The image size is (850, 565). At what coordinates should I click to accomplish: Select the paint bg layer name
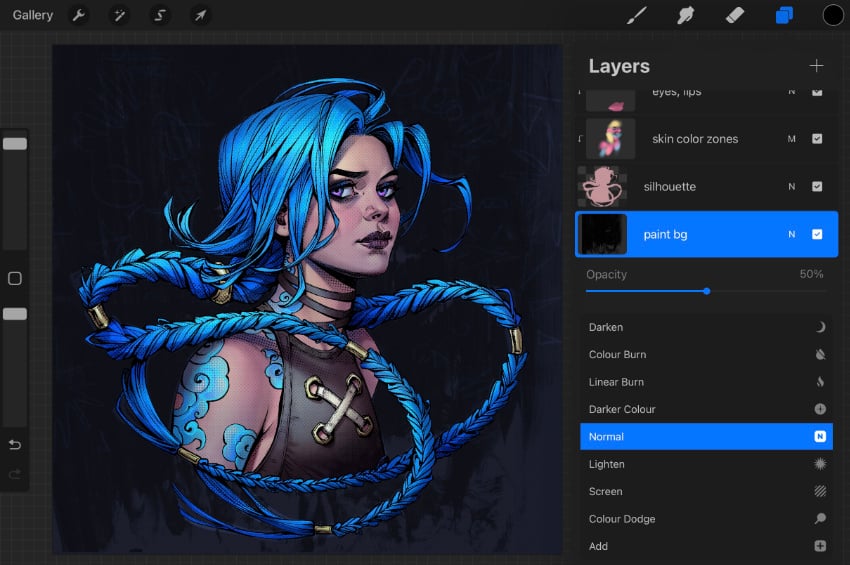click(x=665, y=234)
